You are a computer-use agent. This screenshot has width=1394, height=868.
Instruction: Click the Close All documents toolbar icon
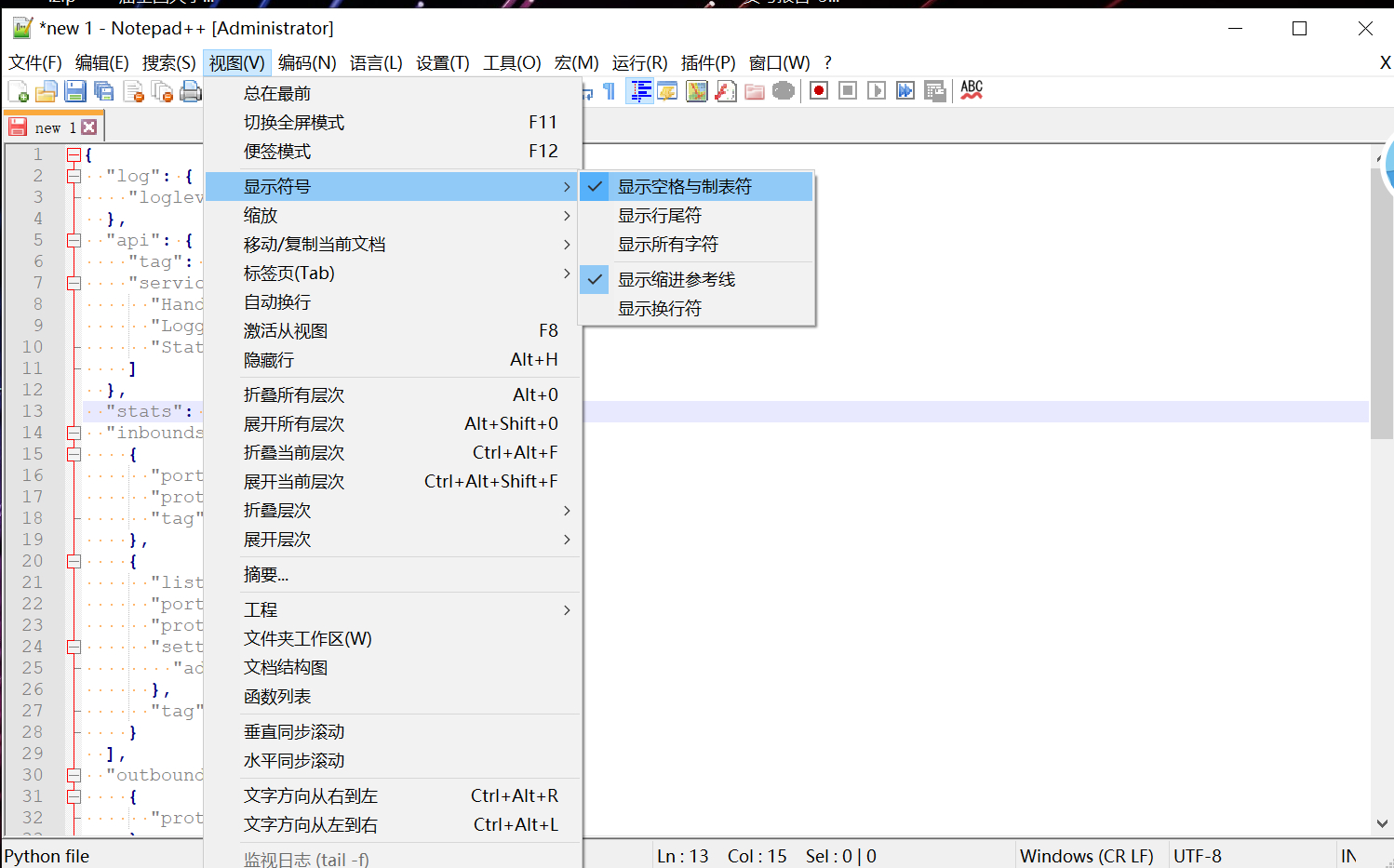coord(162,91)
